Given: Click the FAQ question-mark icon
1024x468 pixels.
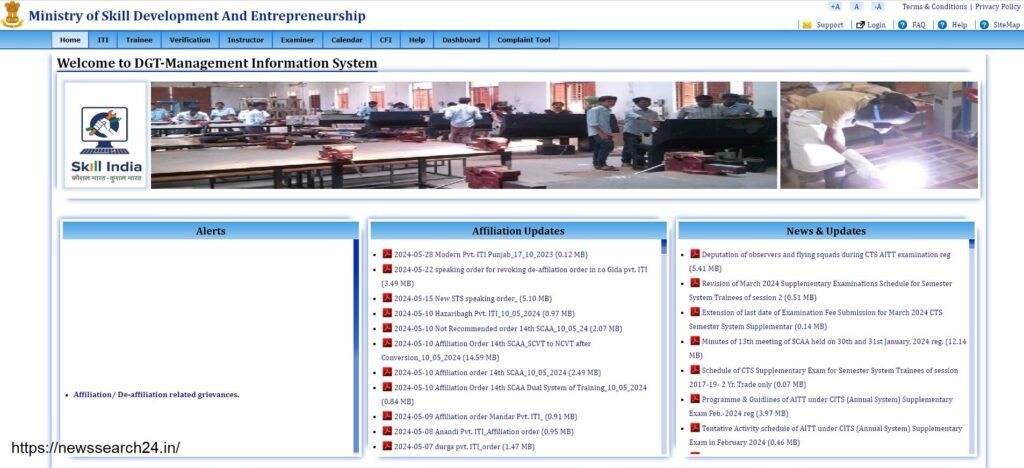Looking at the screenshot, I should pos(903,25).
